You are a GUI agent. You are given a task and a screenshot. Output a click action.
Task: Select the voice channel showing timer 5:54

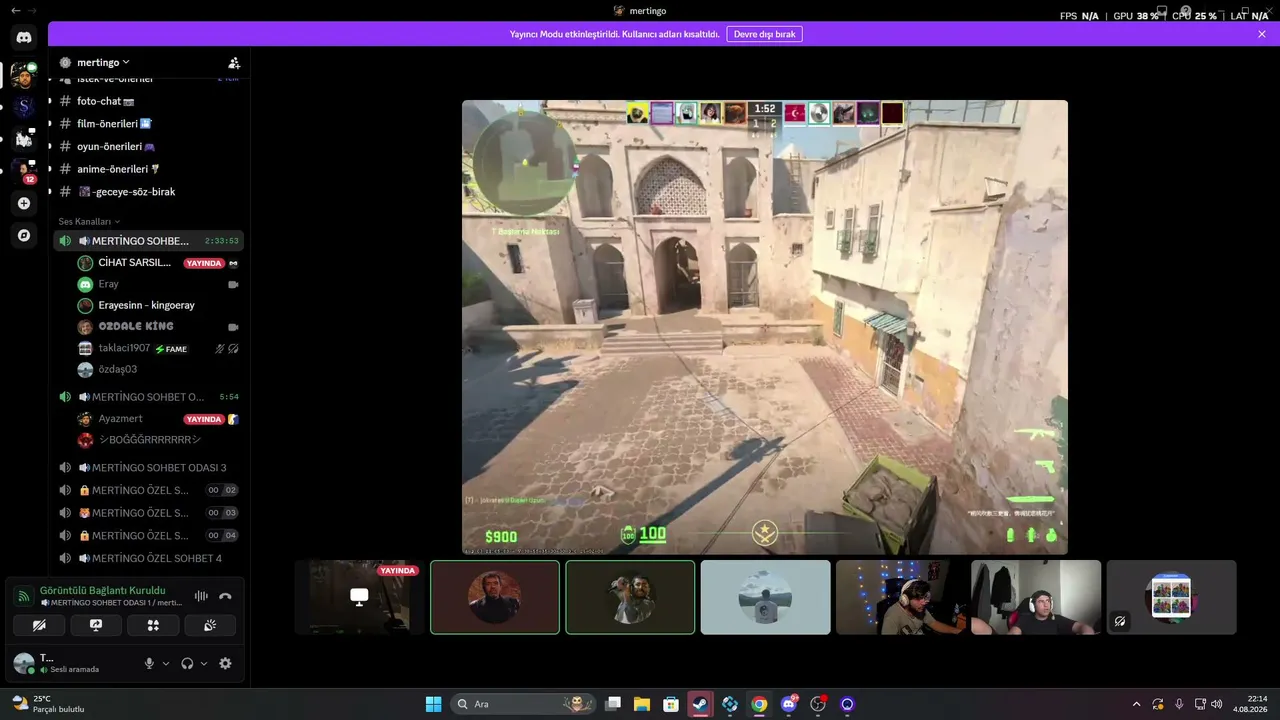pyautogui.click(x=148, y=397)
